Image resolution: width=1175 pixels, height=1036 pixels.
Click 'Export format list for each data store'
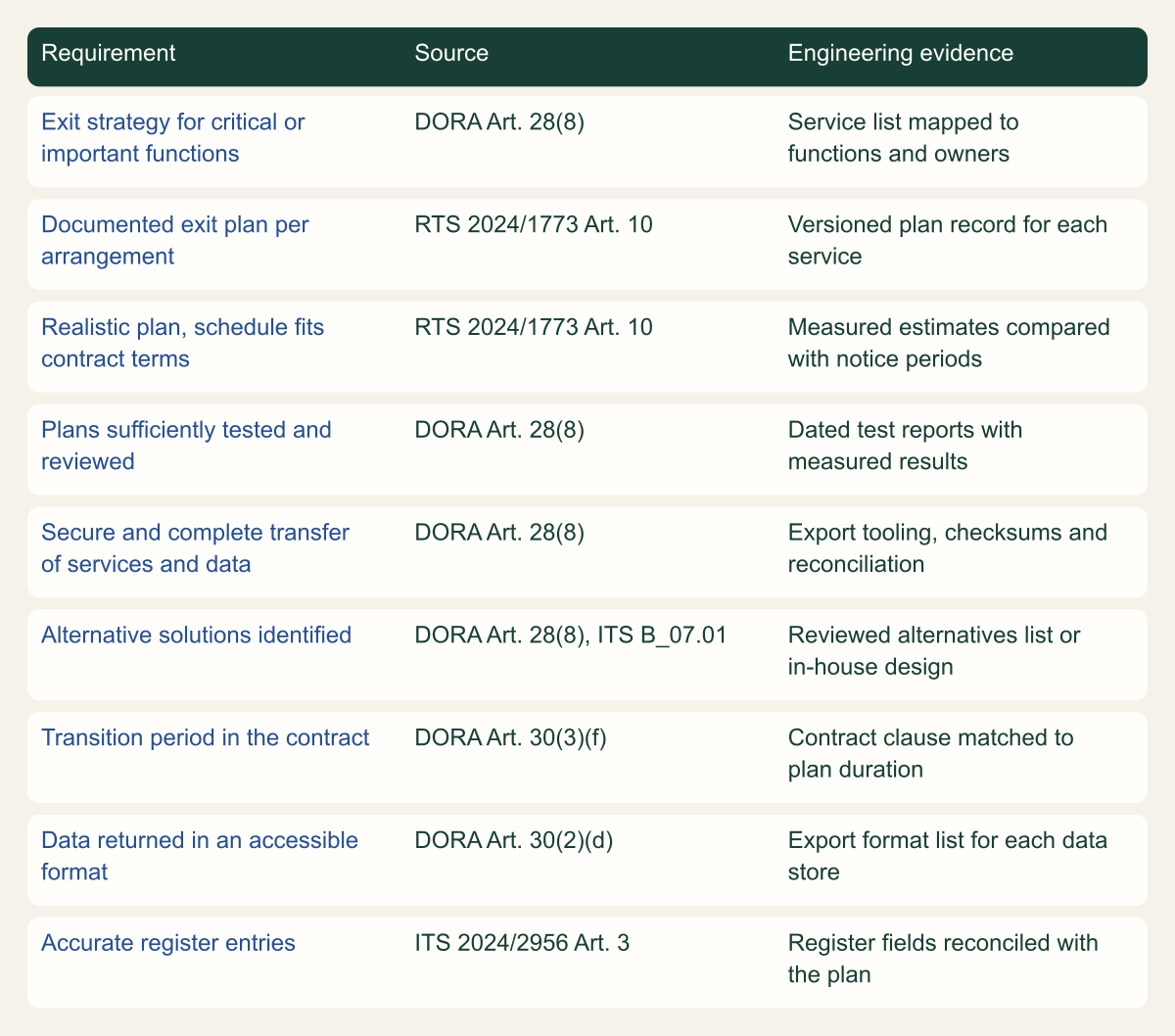click(948, 856)
